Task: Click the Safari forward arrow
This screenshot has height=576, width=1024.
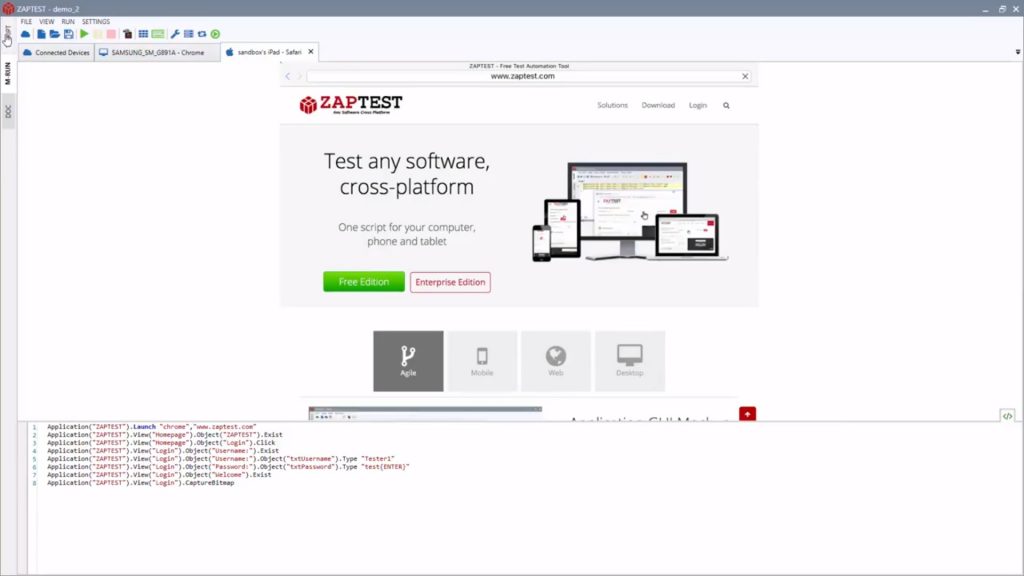Action: click(300, 76)
